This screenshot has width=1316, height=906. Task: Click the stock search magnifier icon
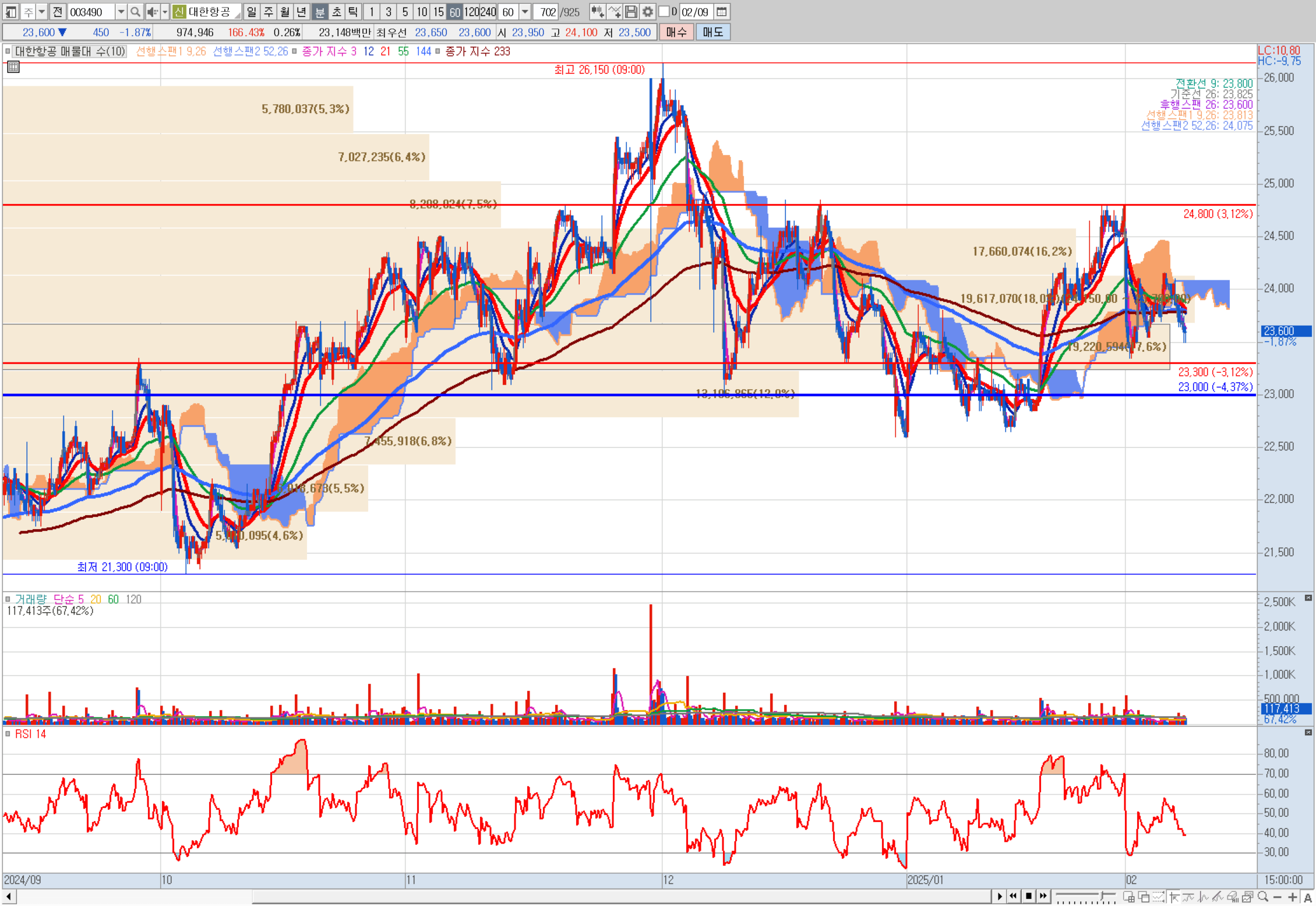pos(135,12)
